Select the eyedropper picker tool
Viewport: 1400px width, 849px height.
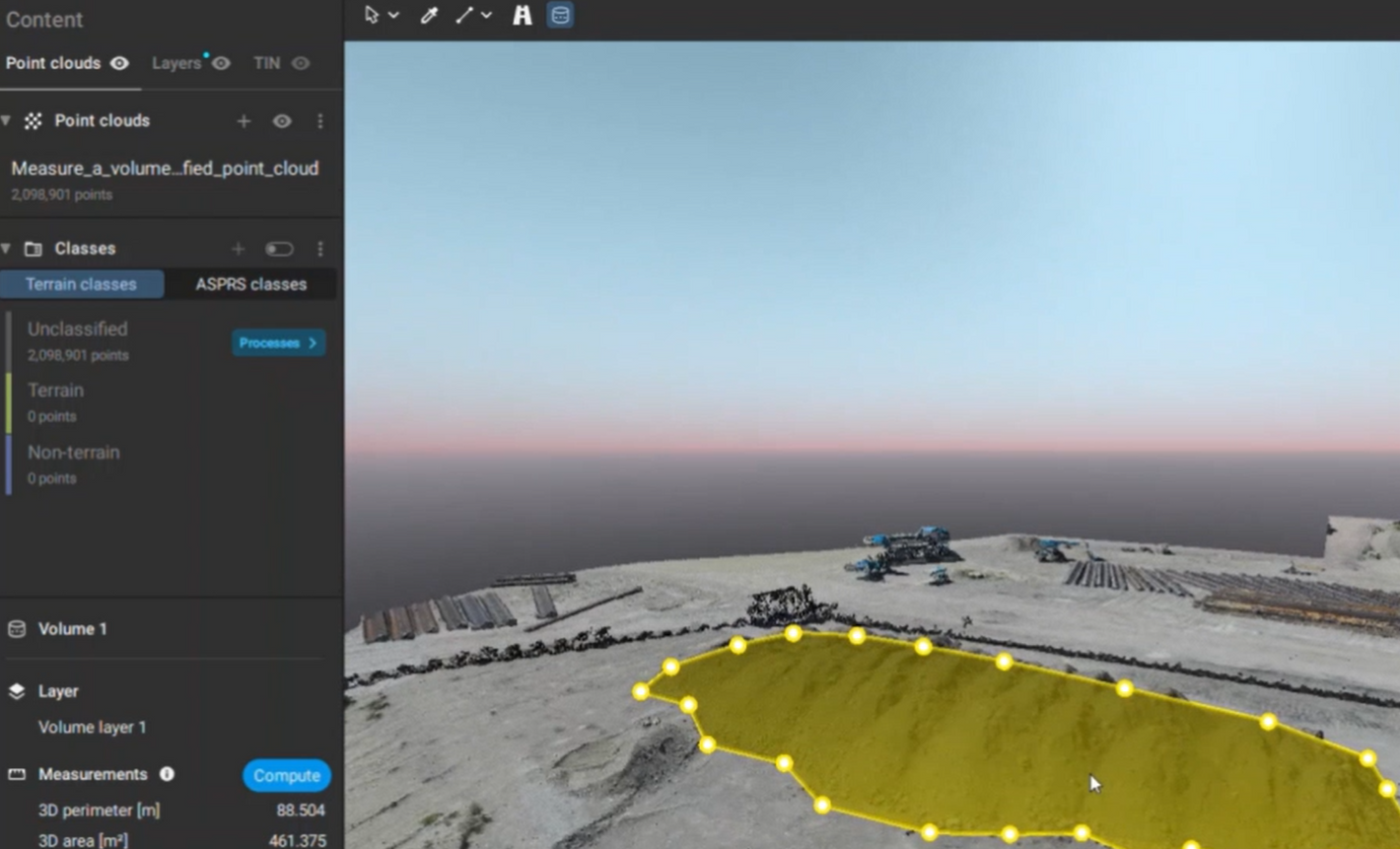(429, 15)
